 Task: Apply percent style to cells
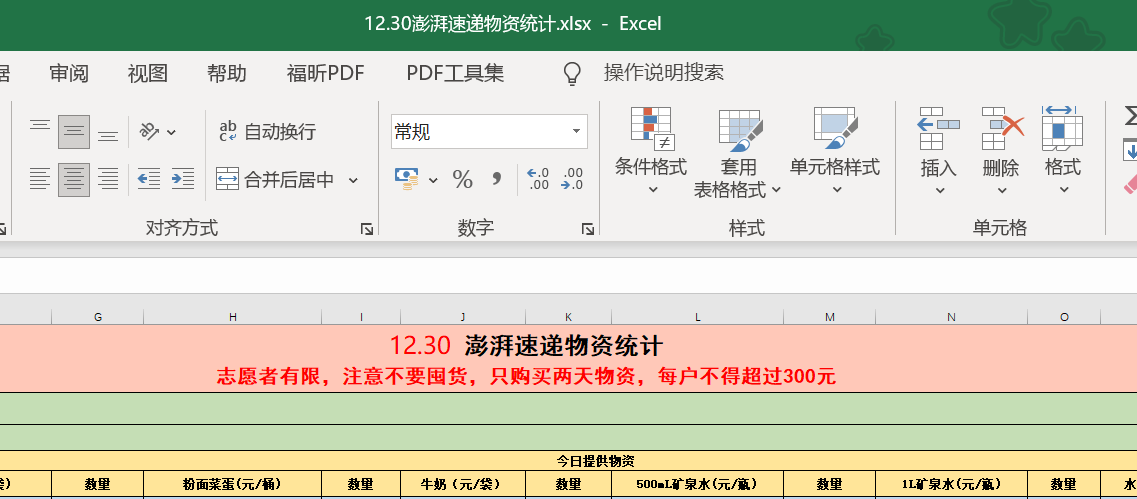pos(462,180)
